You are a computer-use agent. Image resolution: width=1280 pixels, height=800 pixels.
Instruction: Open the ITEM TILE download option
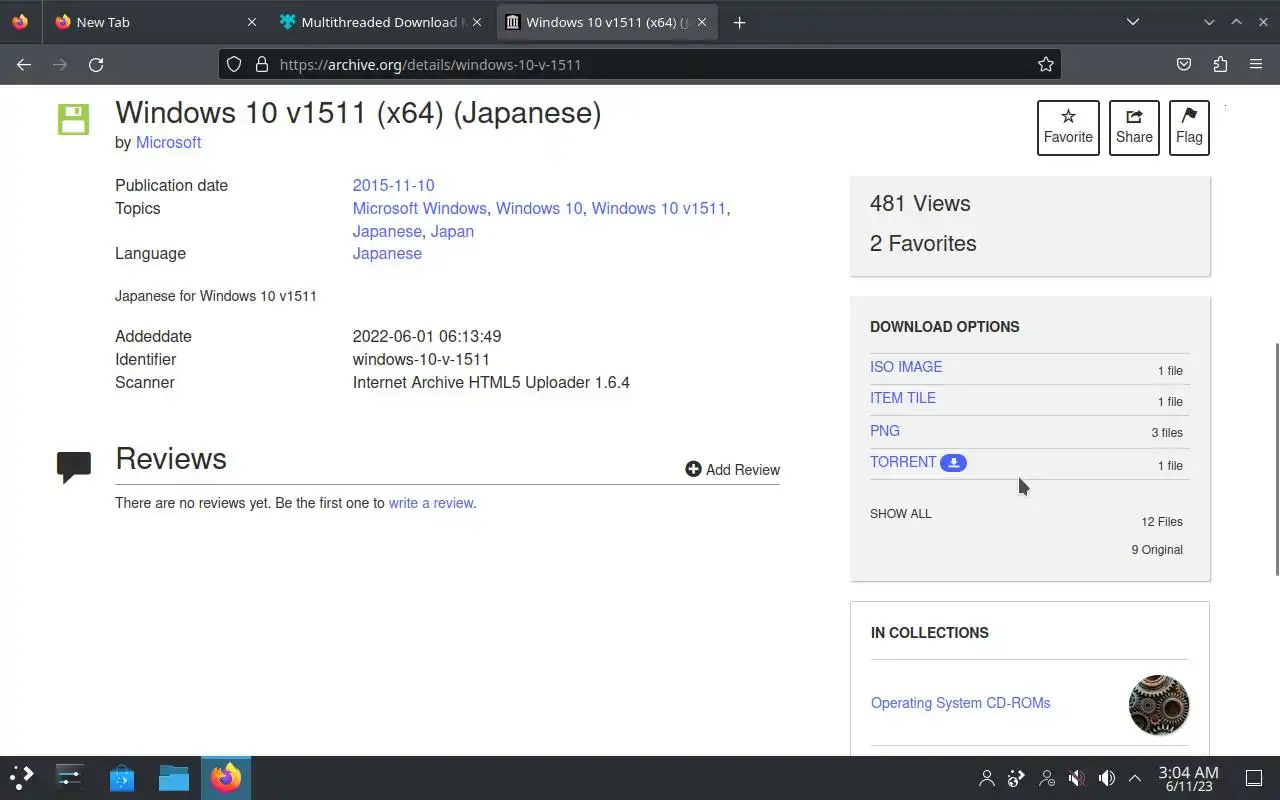click(x=903, y=398)
